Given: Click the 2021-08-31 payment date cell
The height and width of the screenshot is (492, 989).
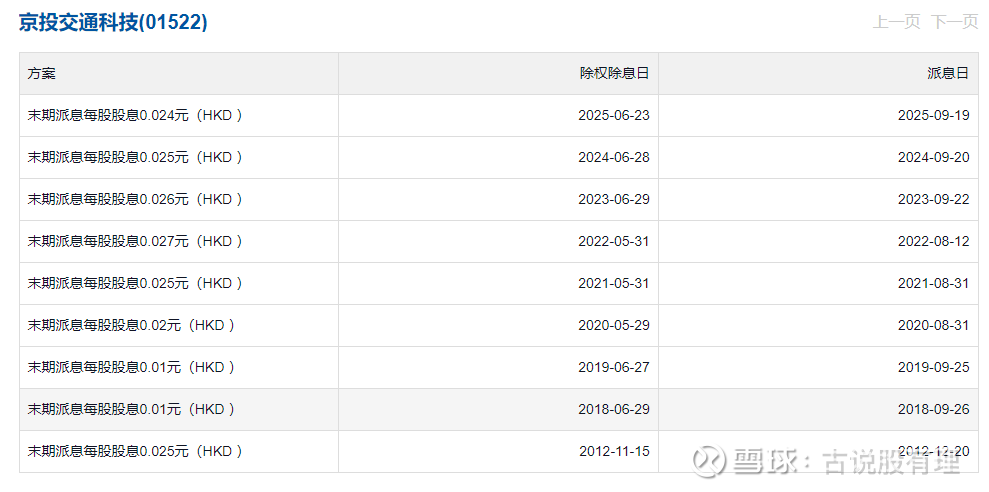Looking at the screenshot, I should (933, 283).
